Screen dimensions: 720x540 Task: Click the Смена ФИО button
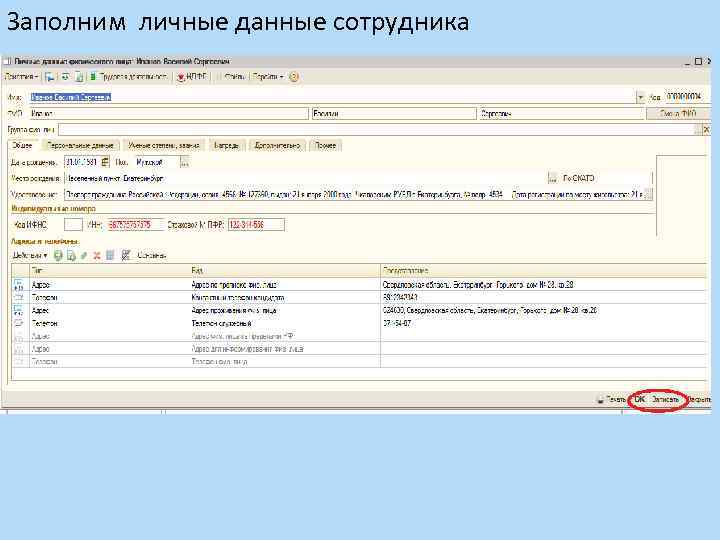click(678, 113)
